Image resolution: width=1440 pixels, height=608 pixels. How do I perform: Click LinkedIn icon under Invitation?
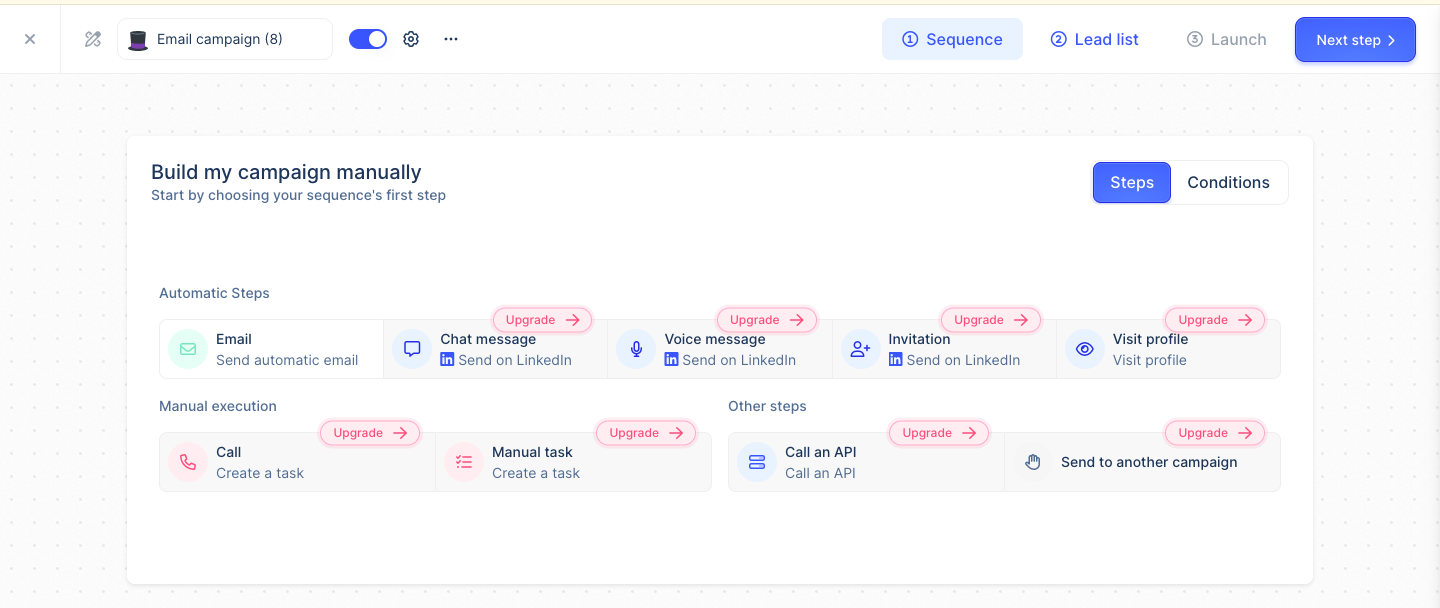pyautogui.click(x=895, y=359)
